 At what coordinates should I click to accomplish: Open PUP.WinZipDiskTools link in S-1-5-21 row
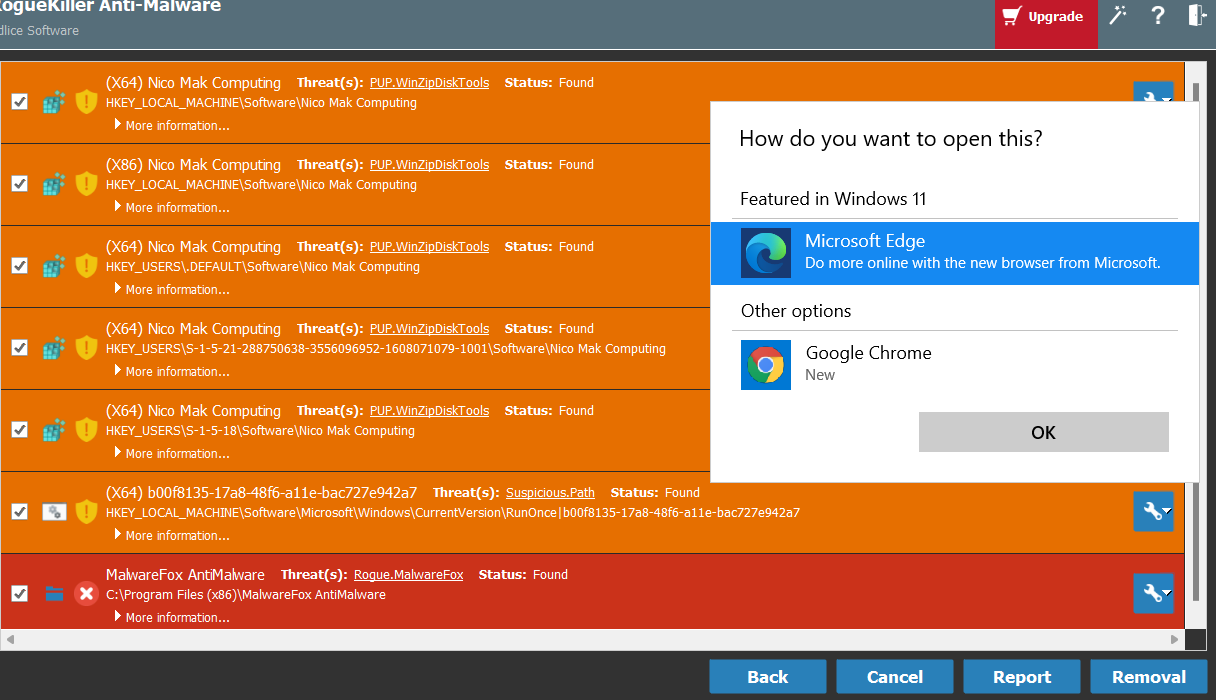point(430,329)
